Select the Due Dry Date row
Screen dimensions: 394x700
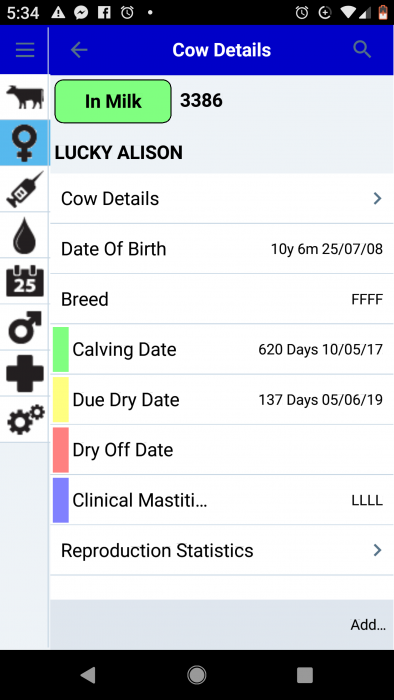pyautogui.click(x=222, y=400)
